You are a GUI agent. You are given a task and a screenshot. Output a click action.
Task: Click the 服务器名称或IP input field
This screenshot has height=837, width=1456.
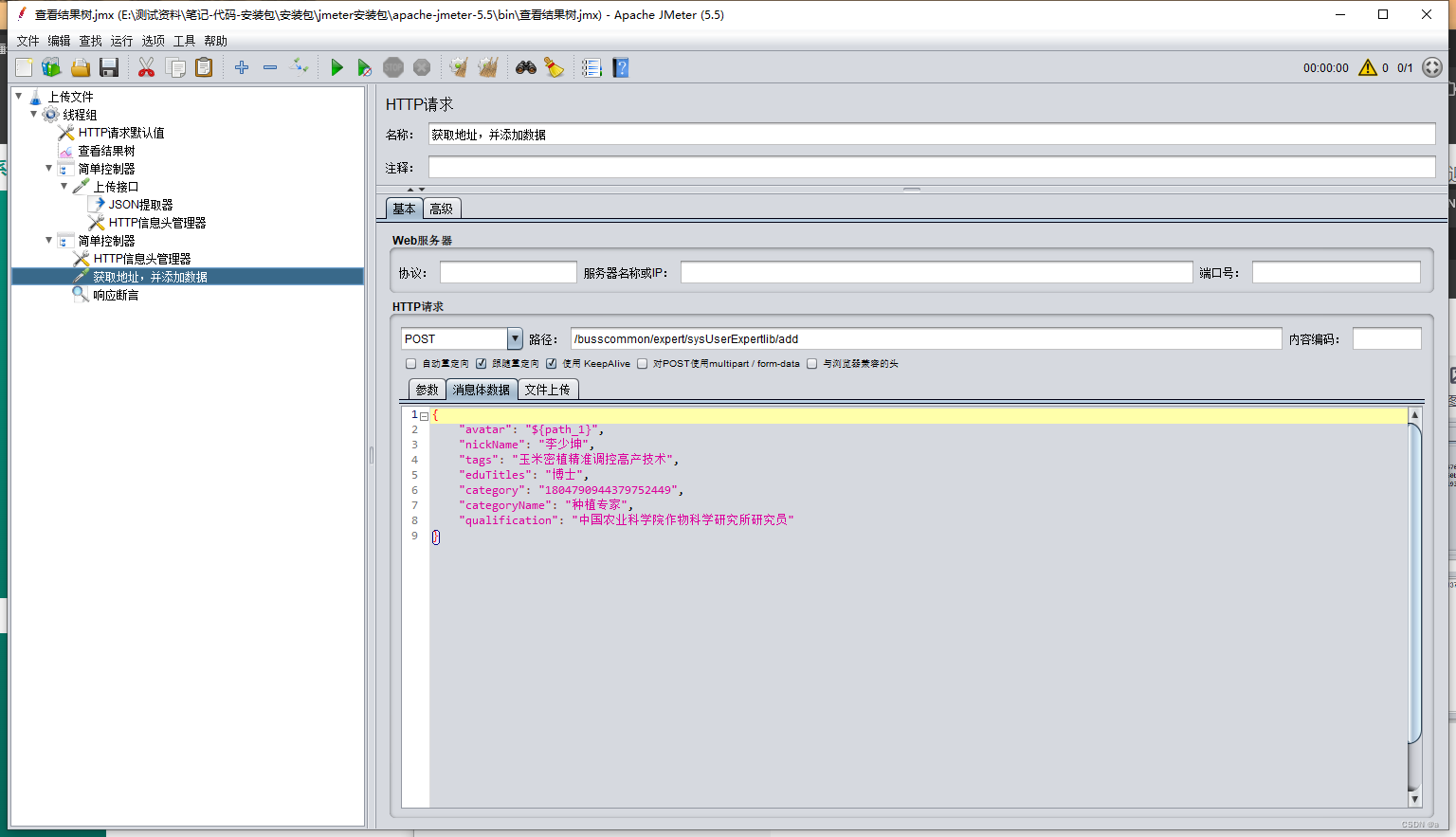[937, 272]
